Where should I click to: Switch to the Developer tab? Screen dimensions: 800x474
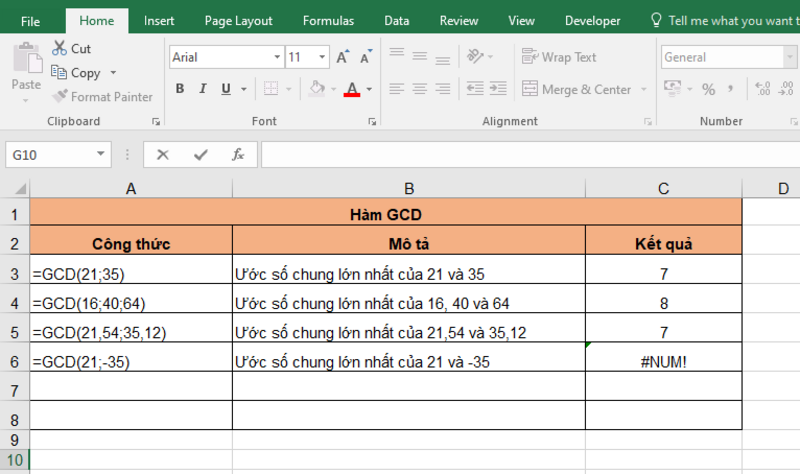click(x=592, y=21)
